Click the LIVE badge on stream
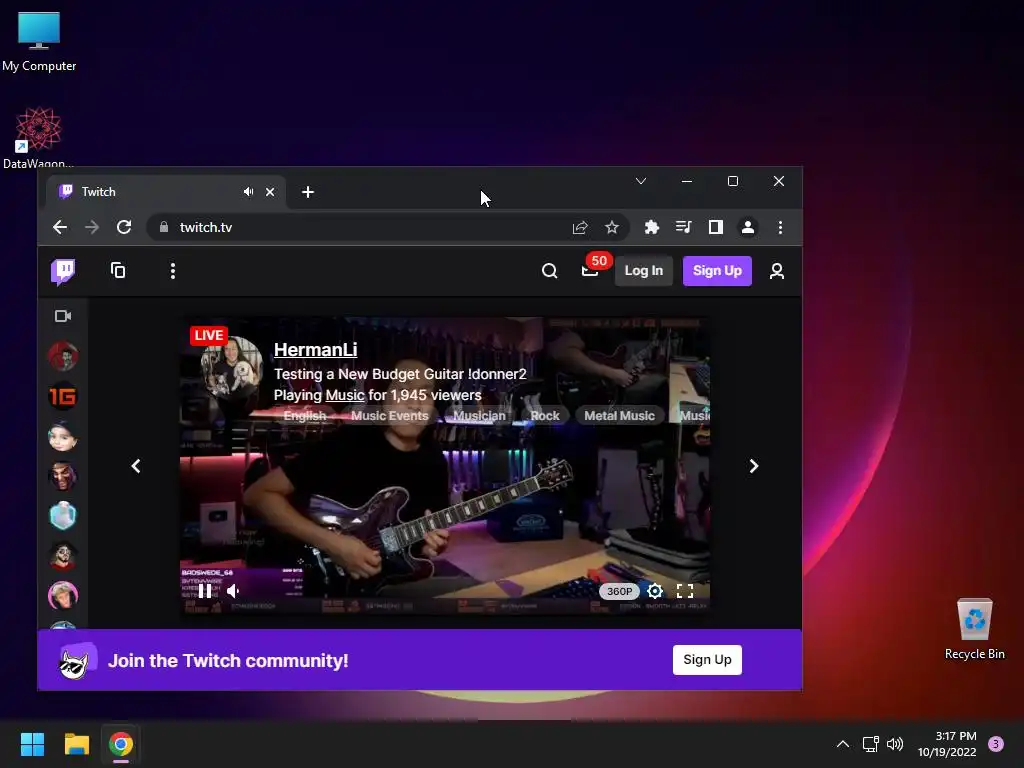 (x=209, y=336)
